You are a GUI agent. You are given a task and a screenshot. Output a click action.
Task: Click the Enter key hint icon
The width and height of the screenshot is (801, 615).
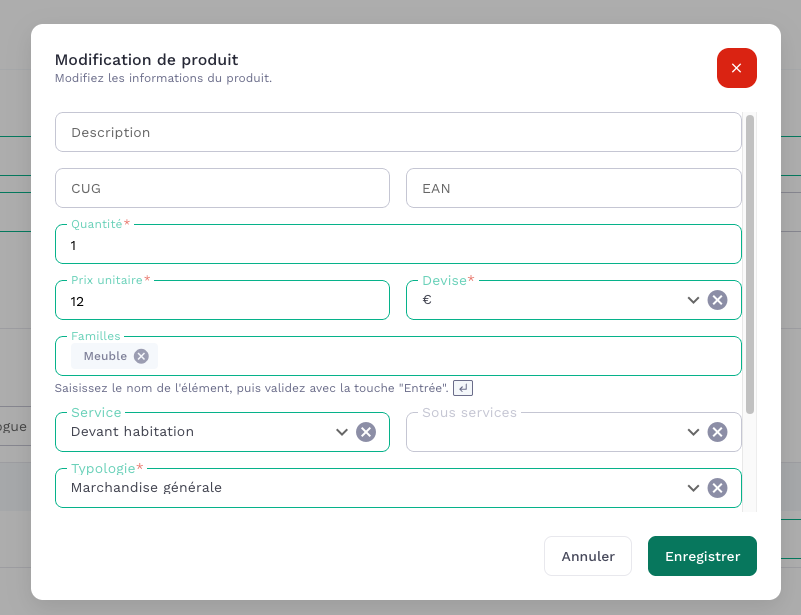pos(462,387)
